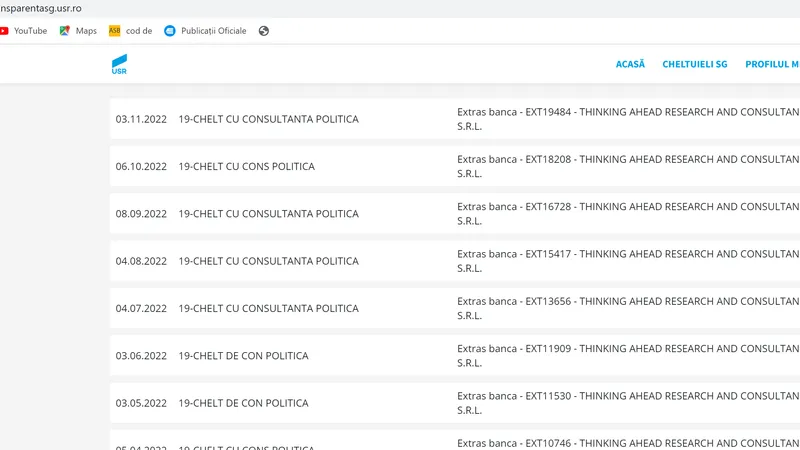Go to the ACASĂ page

click(x=630, y=64)
